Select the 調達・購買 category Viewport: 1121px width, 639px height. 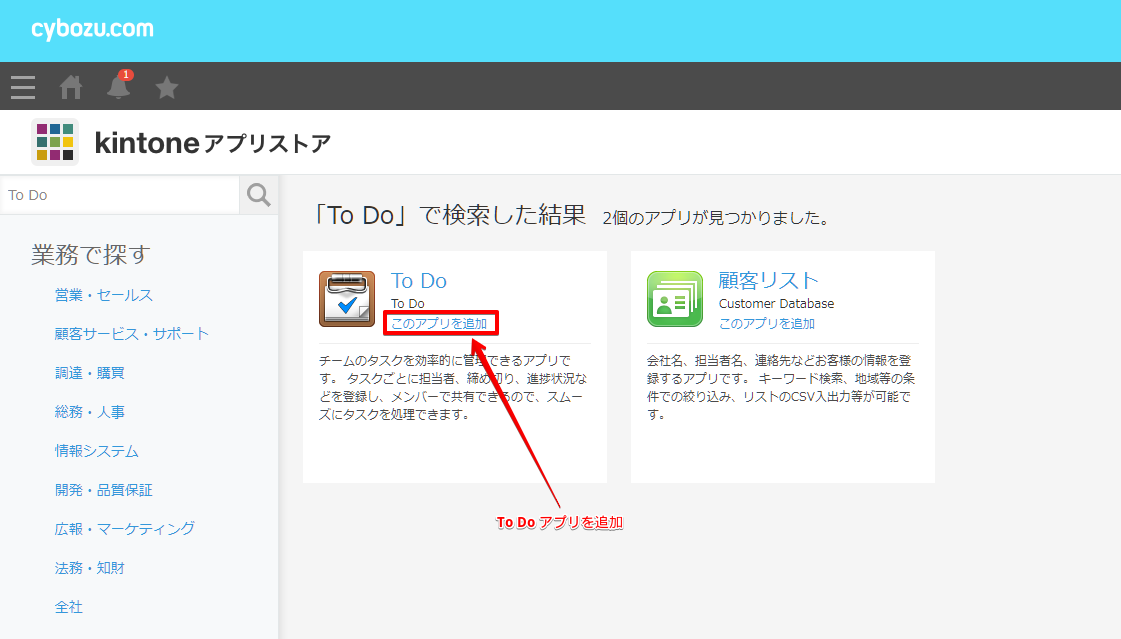click(x=90, y=372)
